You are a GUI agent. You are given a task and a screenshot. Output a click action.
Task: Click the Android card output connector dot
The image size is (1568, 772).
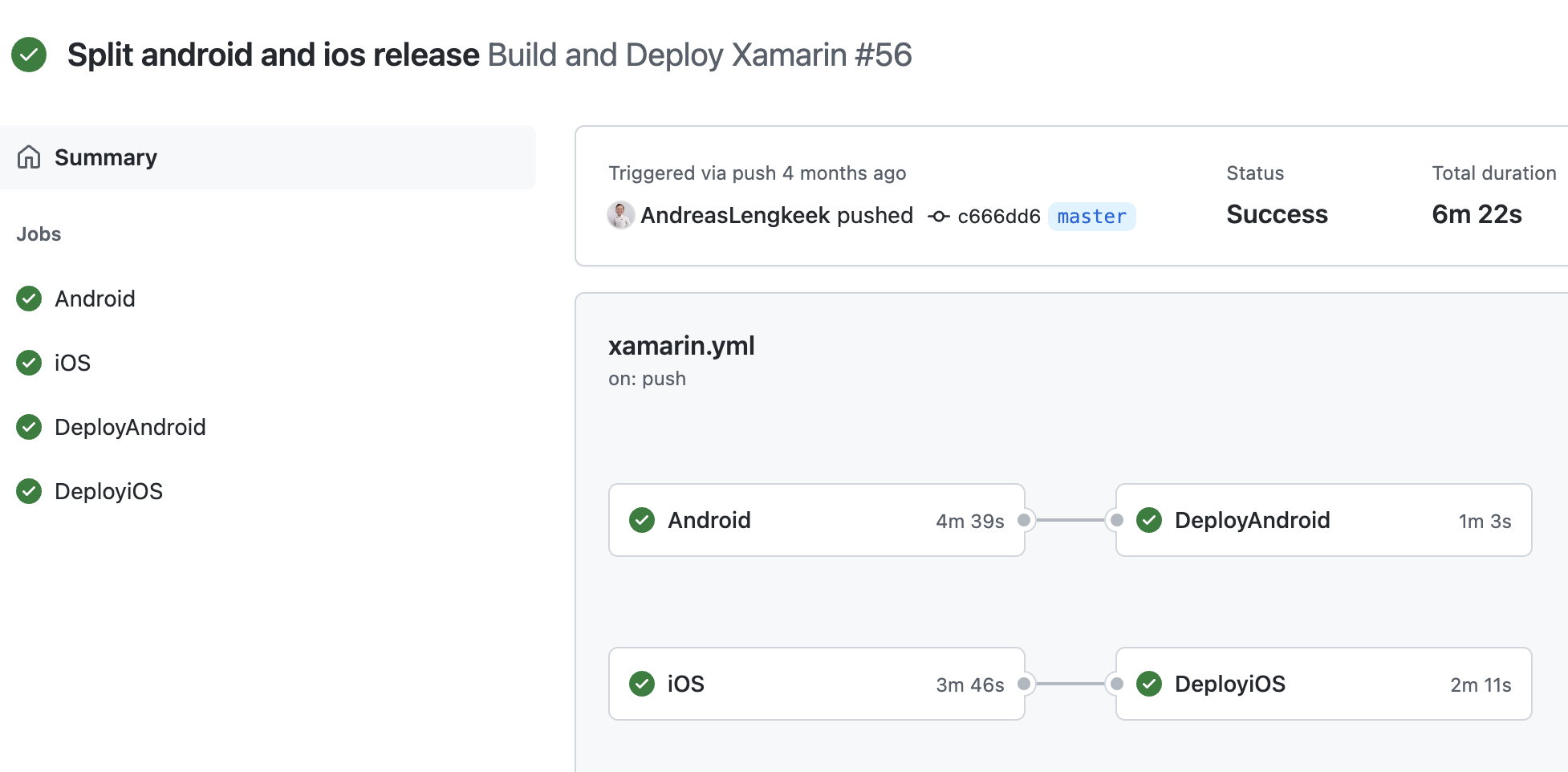(x=1024, y=520)
